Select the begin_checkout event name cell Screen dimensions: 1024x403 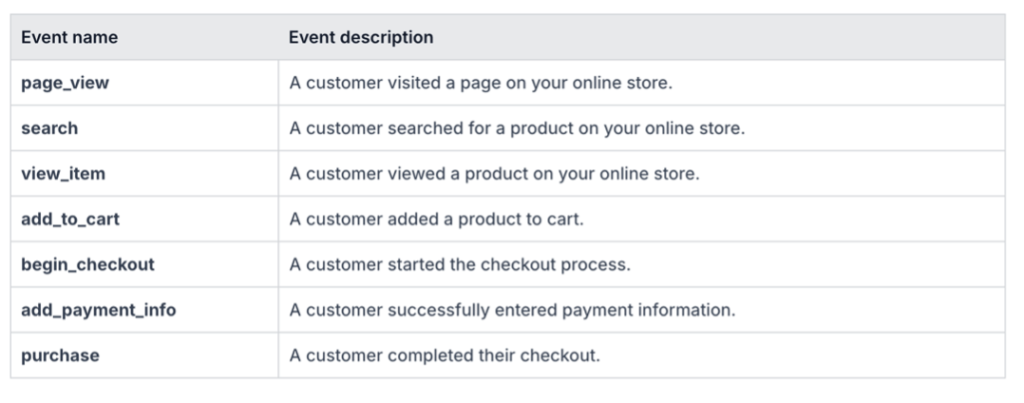(144, 265)
